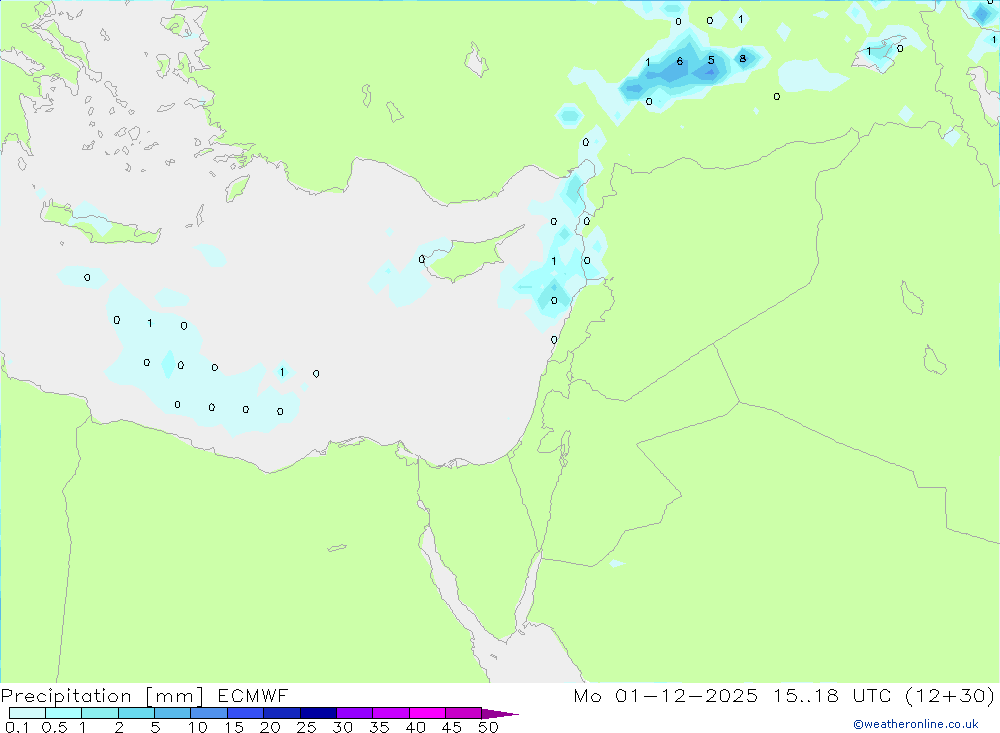Click the '(12+30)' forecast run text

tap(950, 696)
